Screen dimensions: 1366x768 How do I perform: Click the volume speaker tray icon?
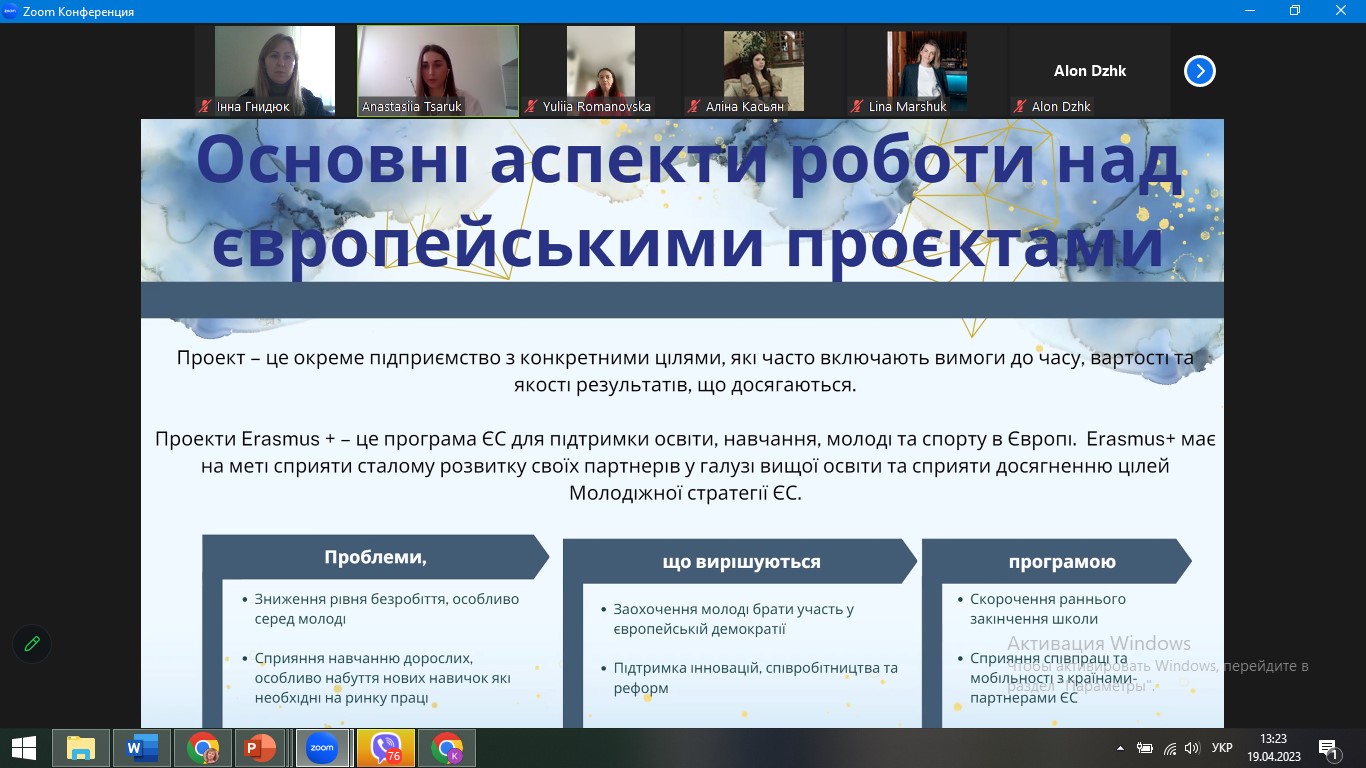tap(1191, 748)
